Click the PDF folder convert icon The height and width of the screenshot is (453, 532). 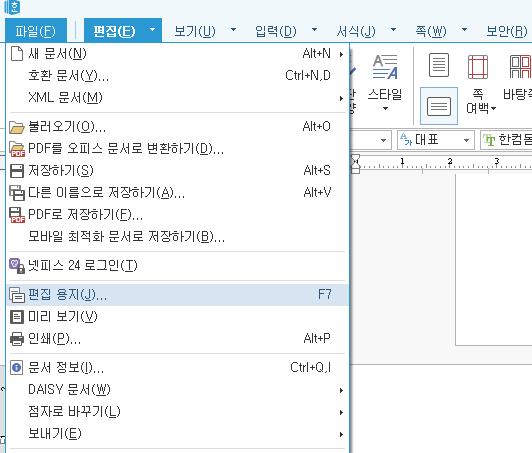coord(17,149)
